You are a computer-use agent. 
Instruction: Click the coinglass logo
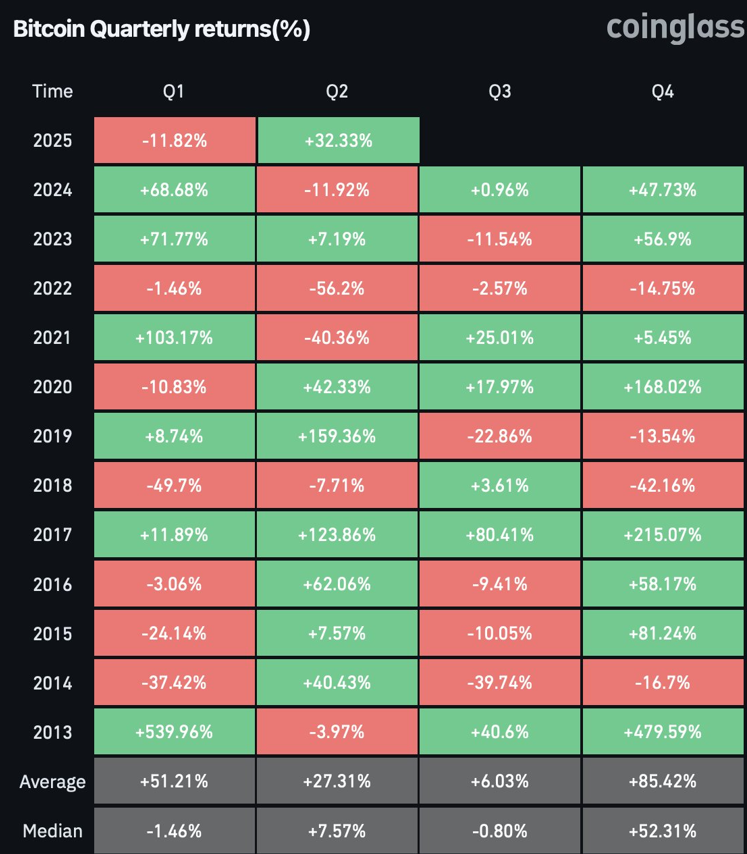[x=675, y=28]
